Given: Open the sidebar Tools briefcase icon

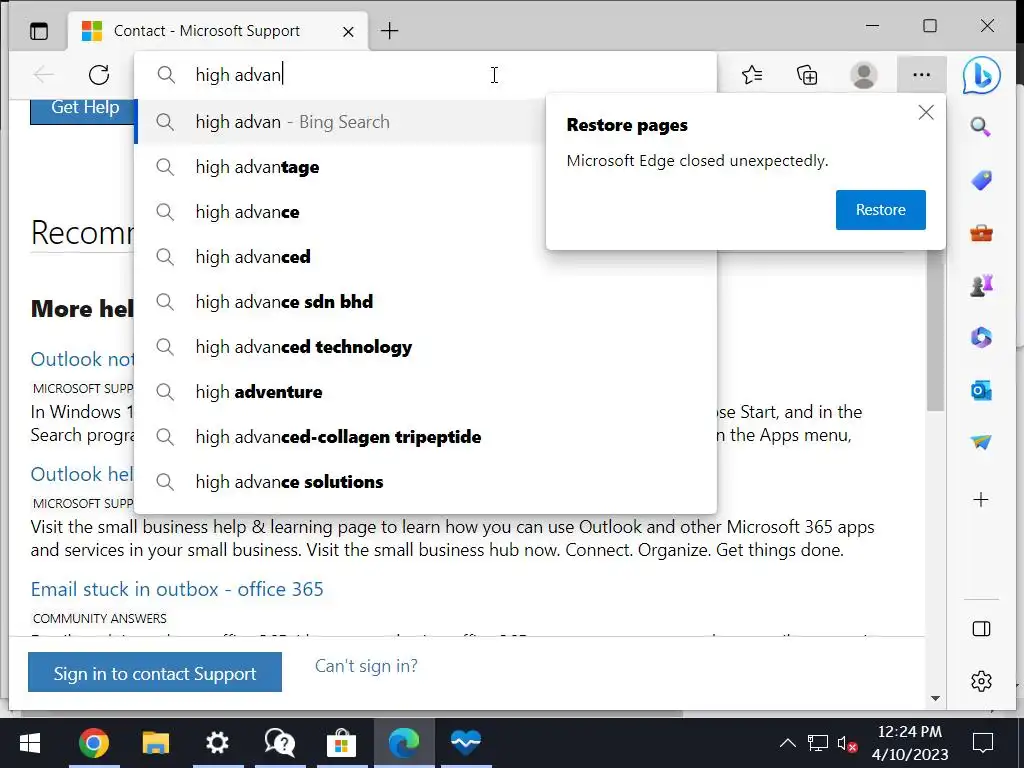Looking at the screenshot, I should (x=981, y=233).
